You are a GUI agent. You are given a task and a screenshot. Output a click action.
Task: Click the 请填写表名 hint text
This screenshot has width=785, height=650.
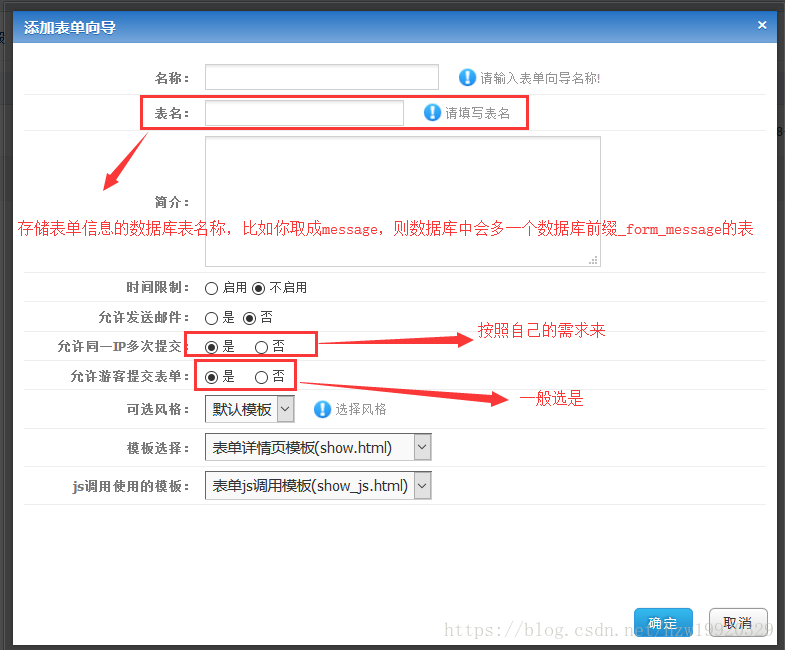(x=478, y=113)
